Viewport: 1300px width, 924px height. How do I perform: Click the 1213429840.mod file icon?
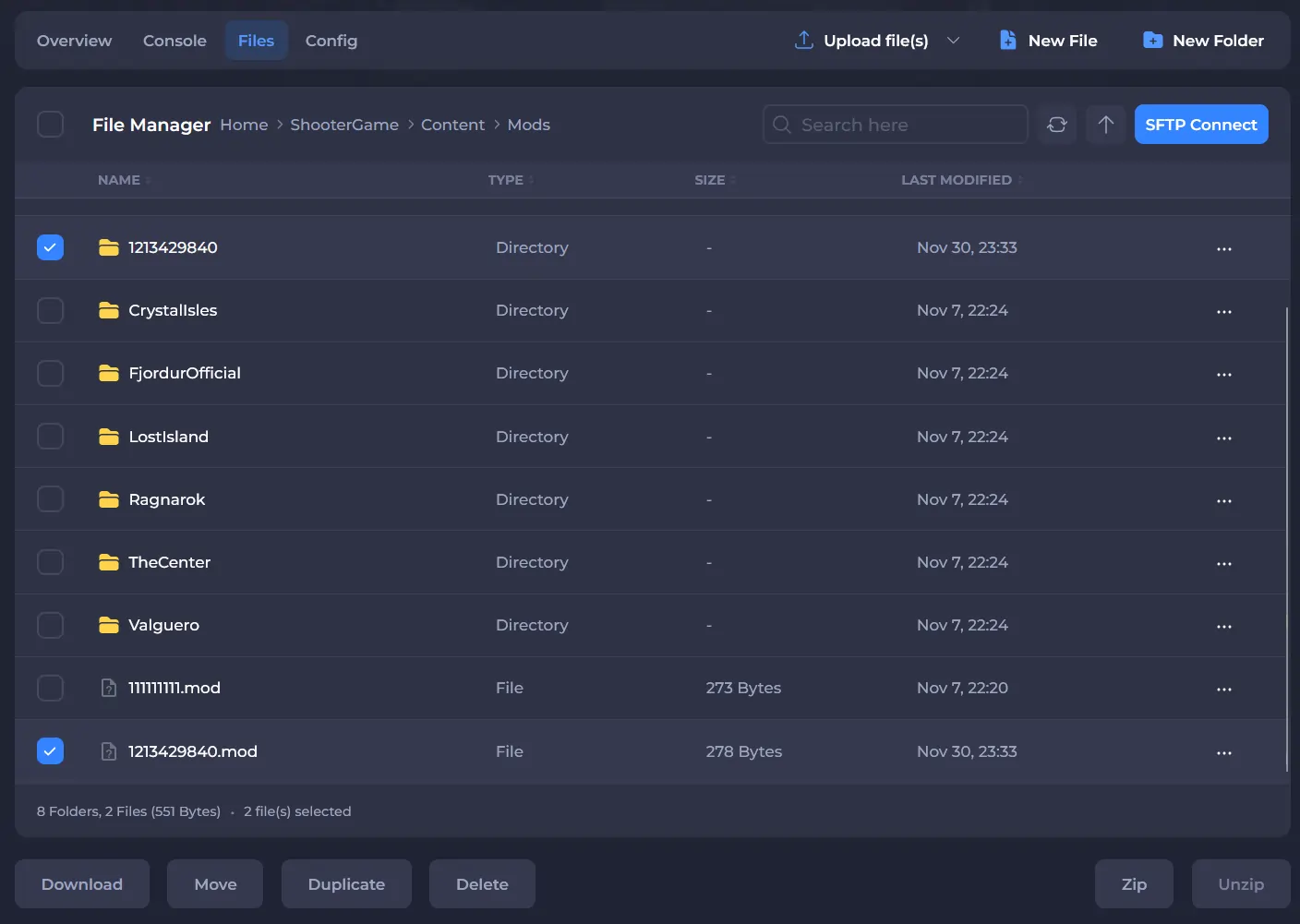point(109,751)
